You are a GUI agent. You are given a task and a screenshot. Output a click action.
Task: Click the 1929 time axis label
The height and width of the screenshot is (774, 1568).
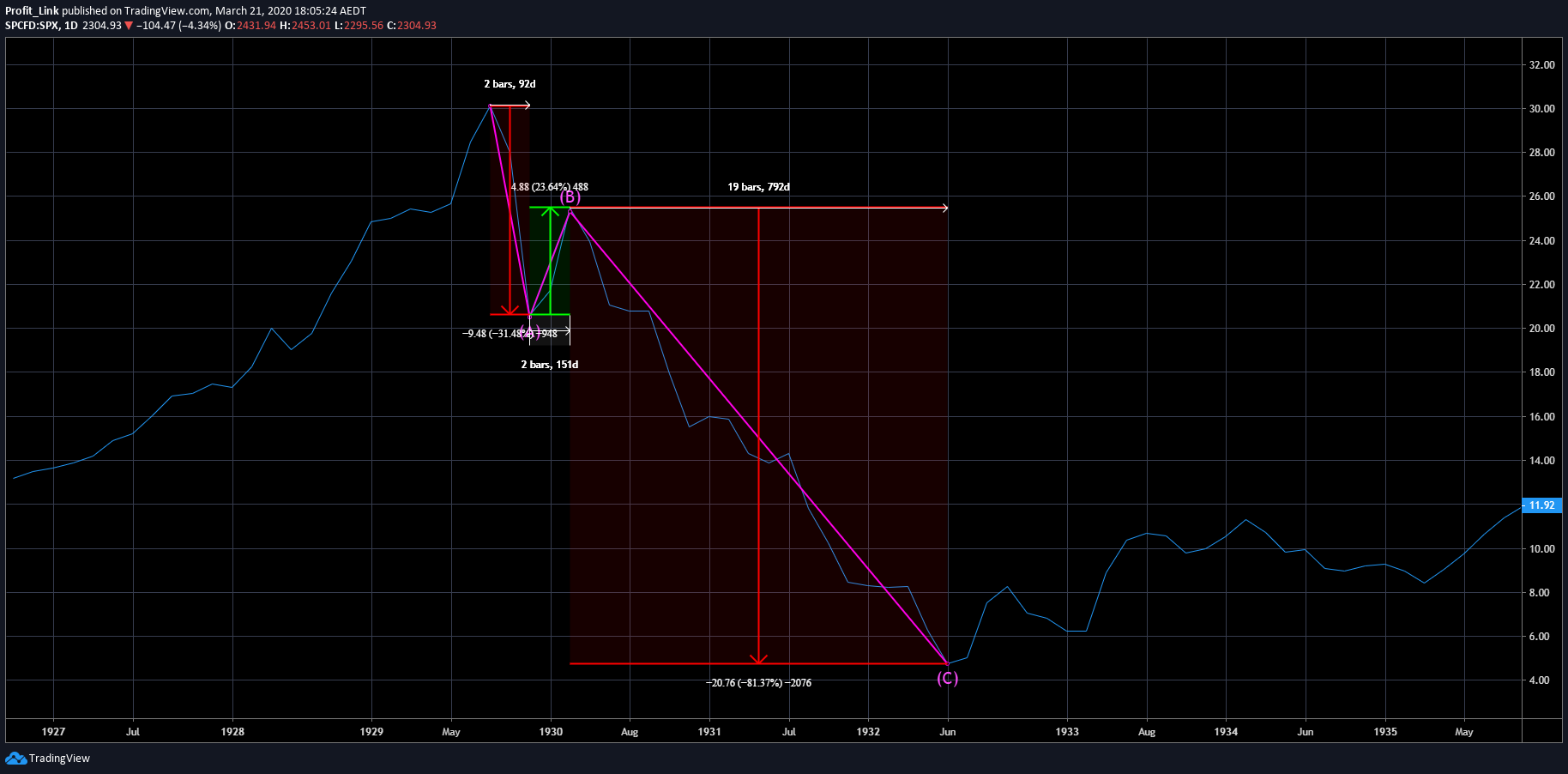371,732
